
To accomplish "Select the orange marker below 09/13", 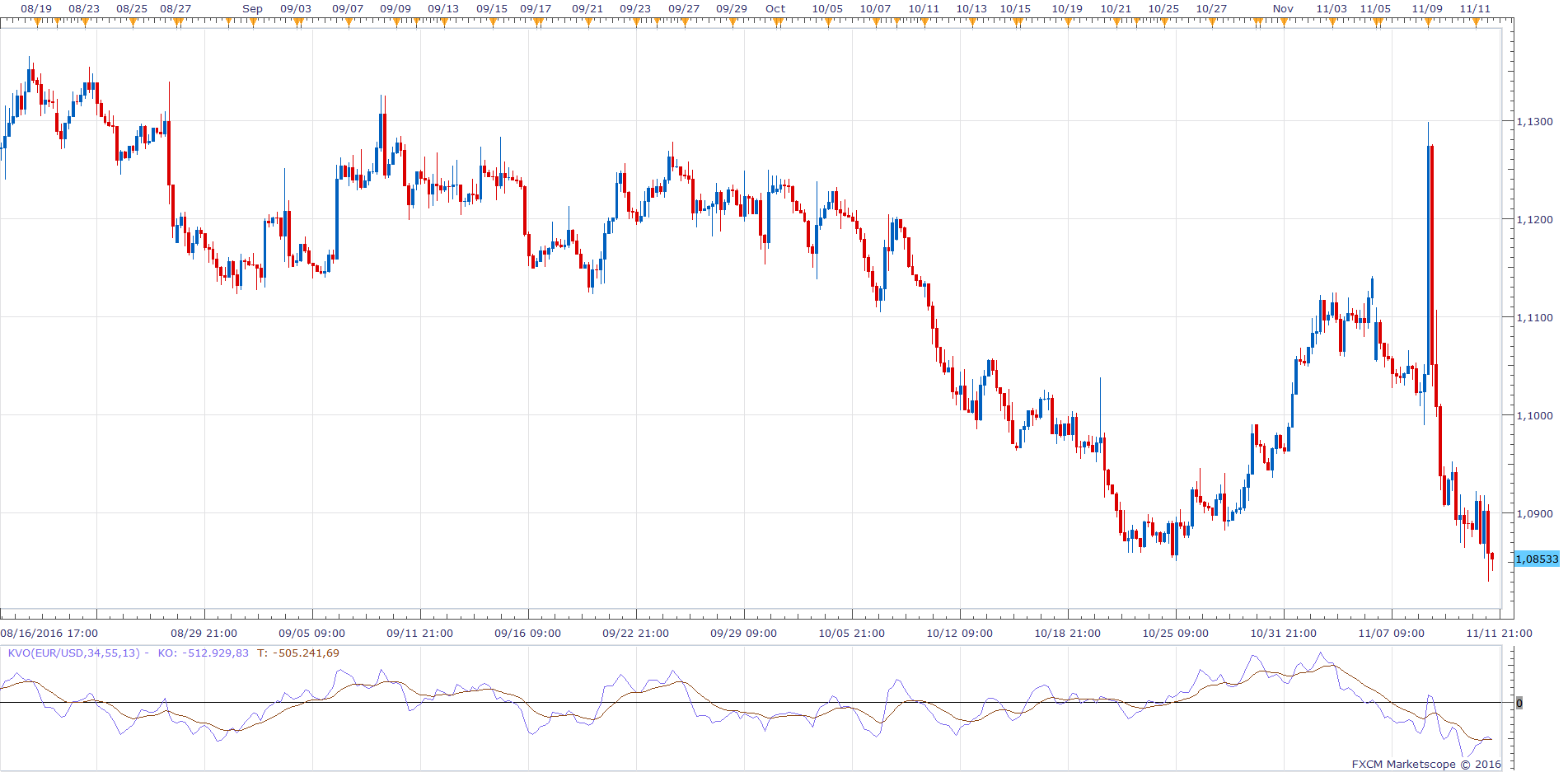I will click(444, 22).
